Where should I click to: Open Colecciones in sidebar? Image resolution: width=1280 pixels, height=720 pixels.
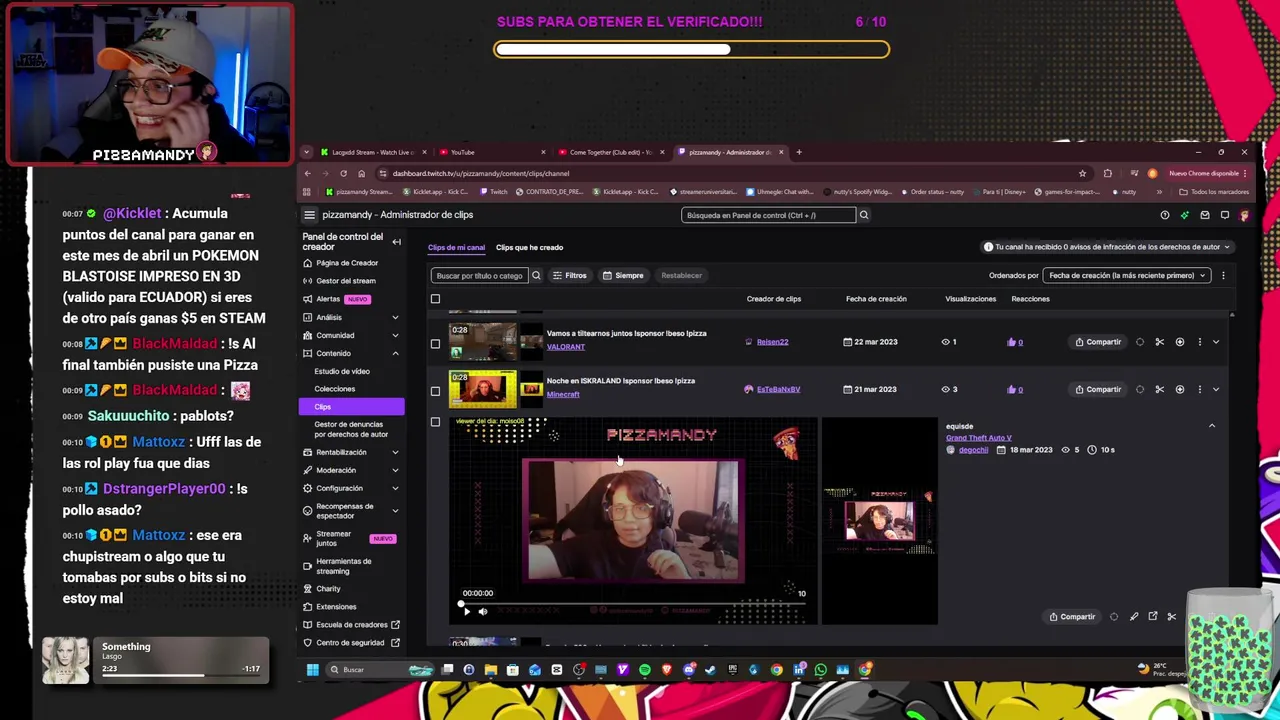[x=334, y=389]
